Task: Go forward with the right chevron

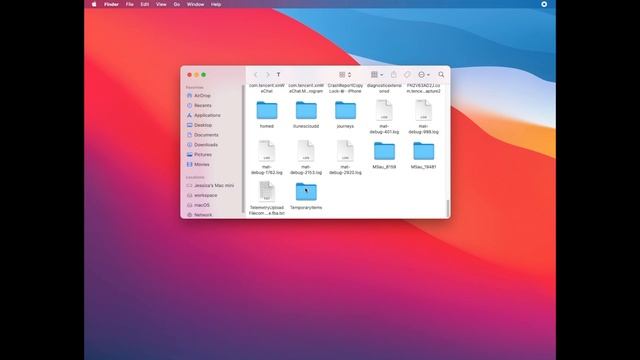Action: coord(268,75)
